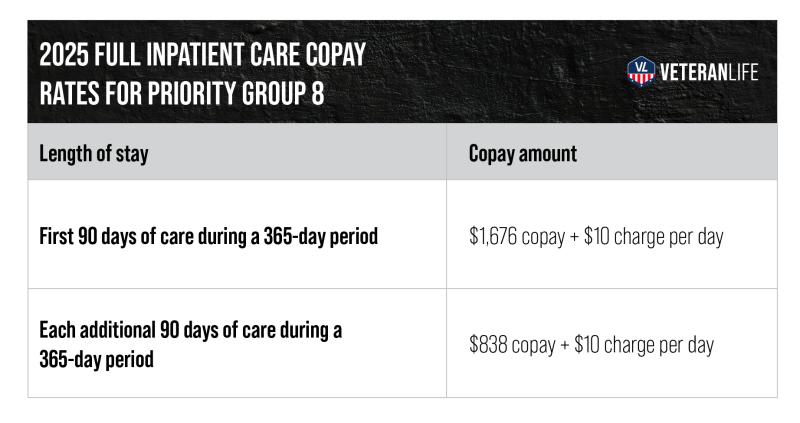The height and width of the screenshot is (423, 800).
Task: Select the Each additional 90 days row label
Action: coord(190,344)
